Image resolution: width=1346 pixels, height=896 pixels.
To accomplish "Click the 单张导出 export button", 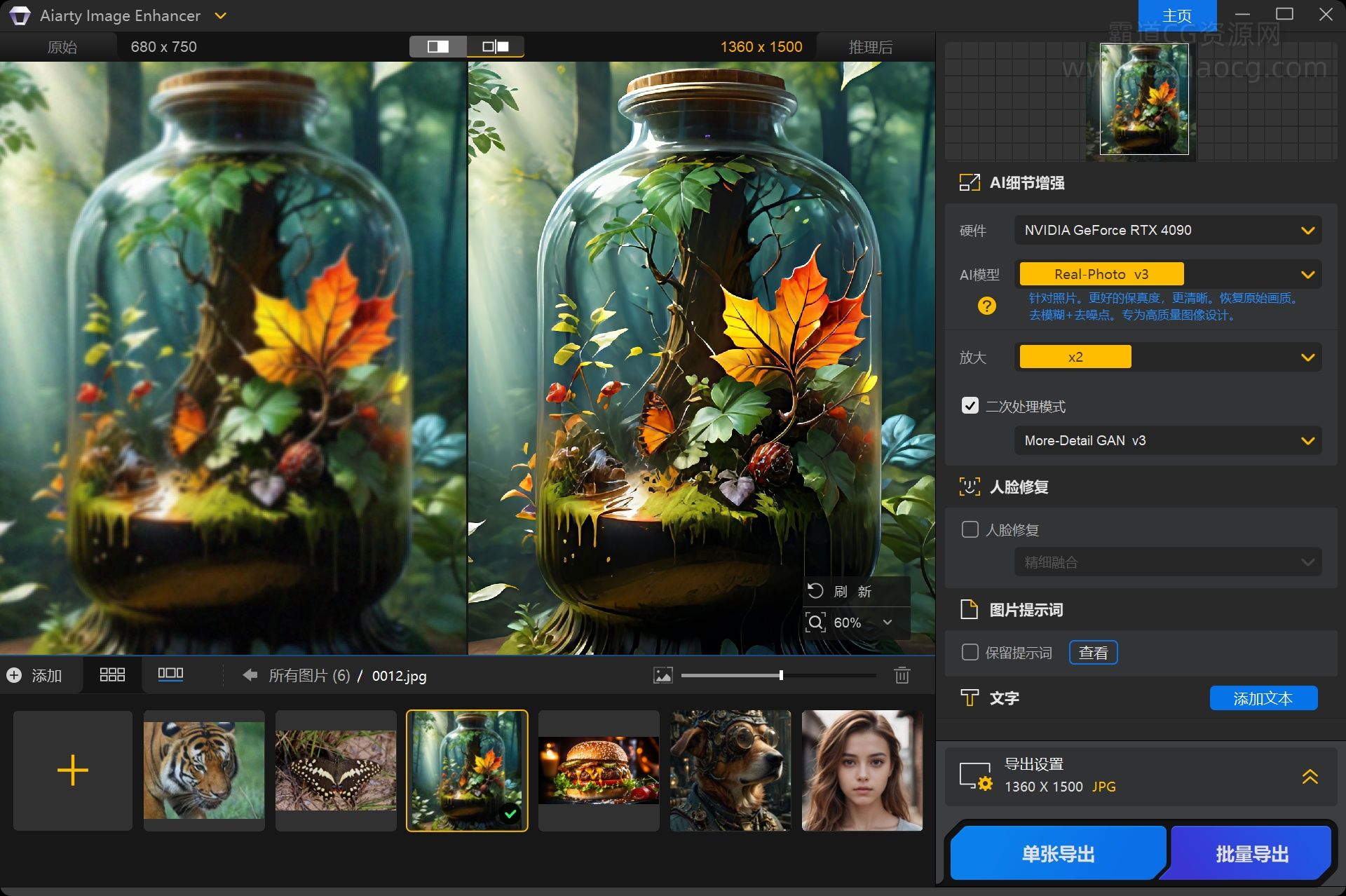I will (x=1058, y=853).
